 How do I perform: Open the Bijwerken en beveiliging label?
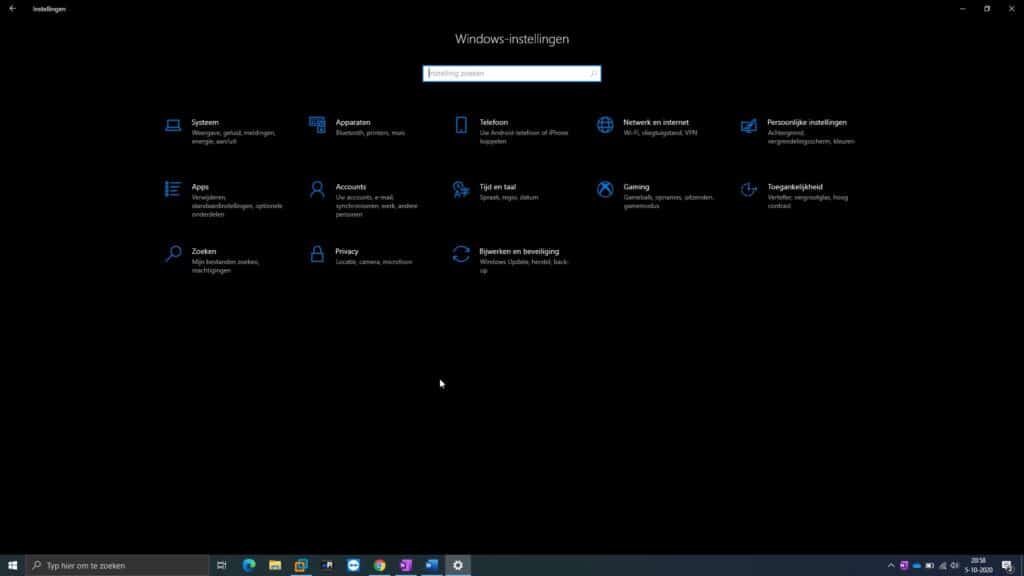(519, 251)
